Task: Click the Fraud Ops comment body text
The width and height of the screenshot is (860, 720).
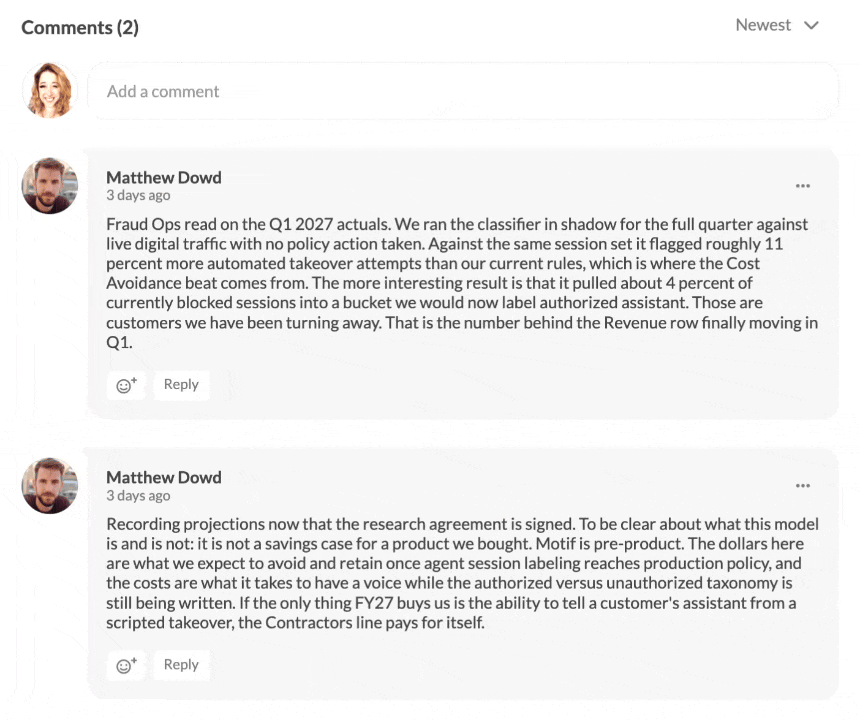Action: click(462, 283)
